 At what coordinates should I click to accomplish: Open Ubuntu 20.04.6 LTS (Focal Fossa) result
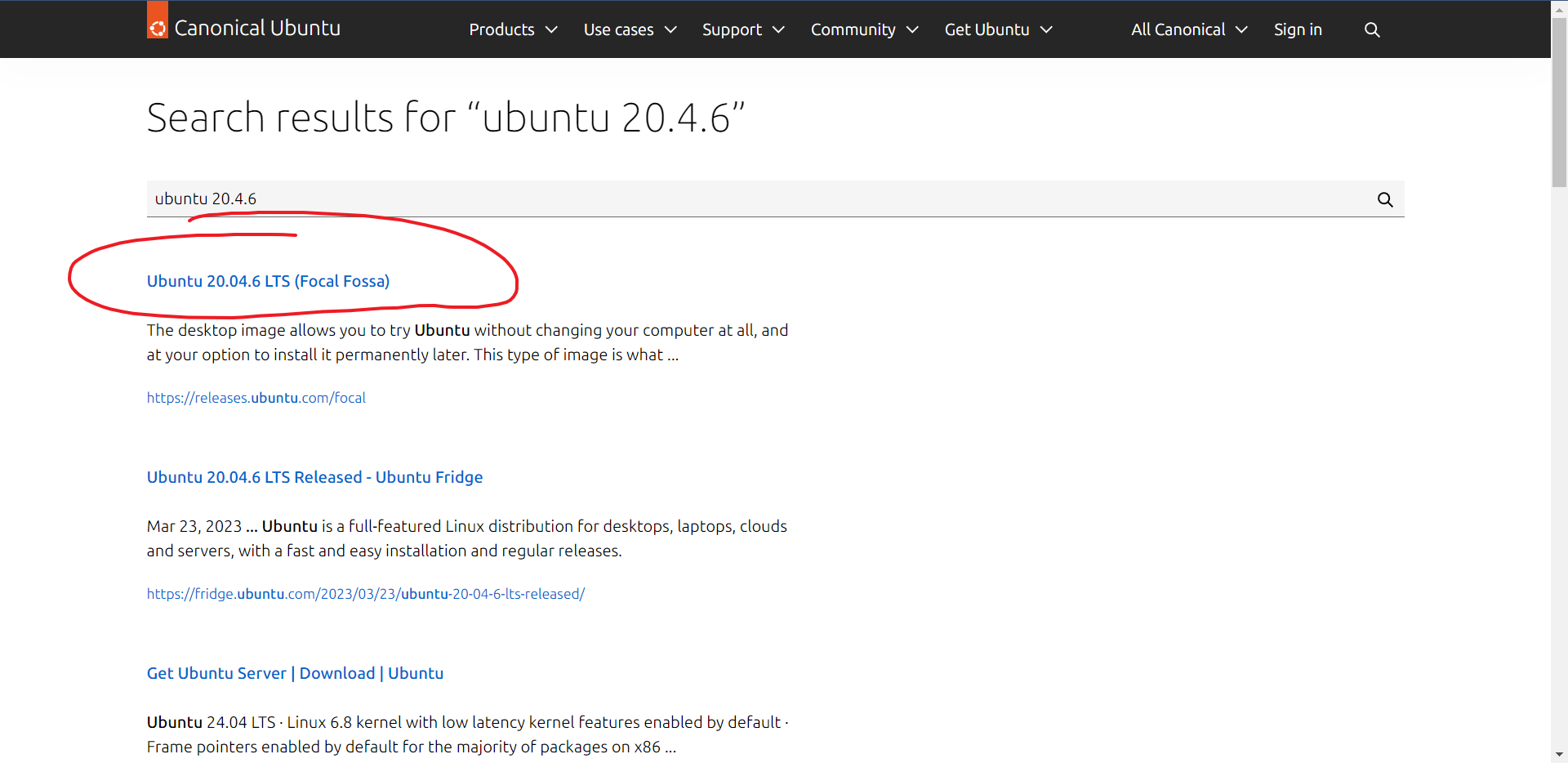(268, 281)
